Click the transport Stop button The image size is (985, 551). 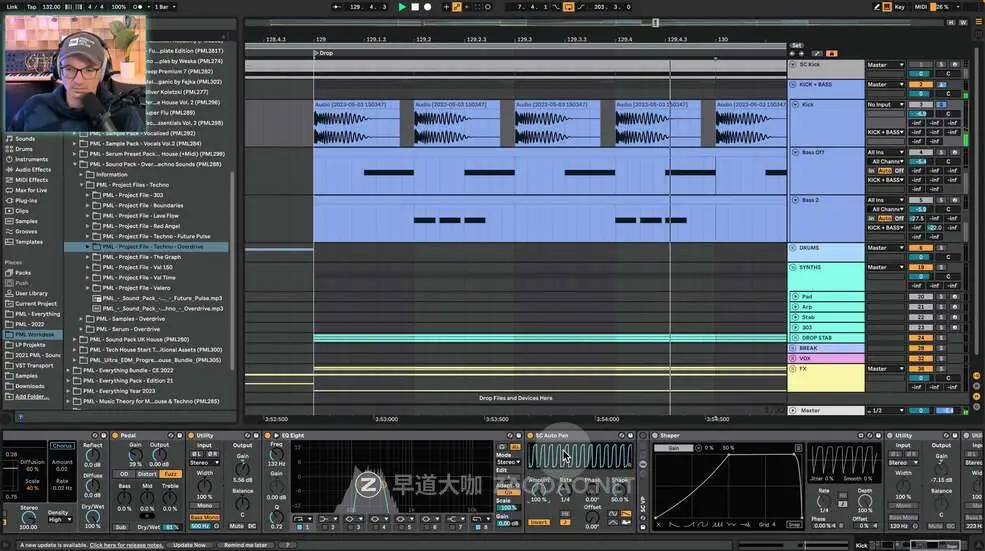[415, 7]
